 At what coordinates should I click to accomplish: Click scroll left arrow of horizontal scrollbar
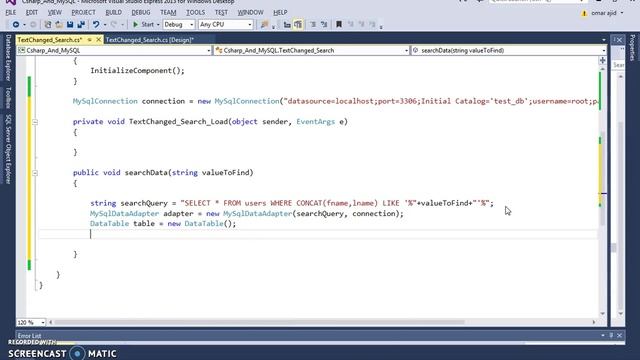click(x=51, y=322)
